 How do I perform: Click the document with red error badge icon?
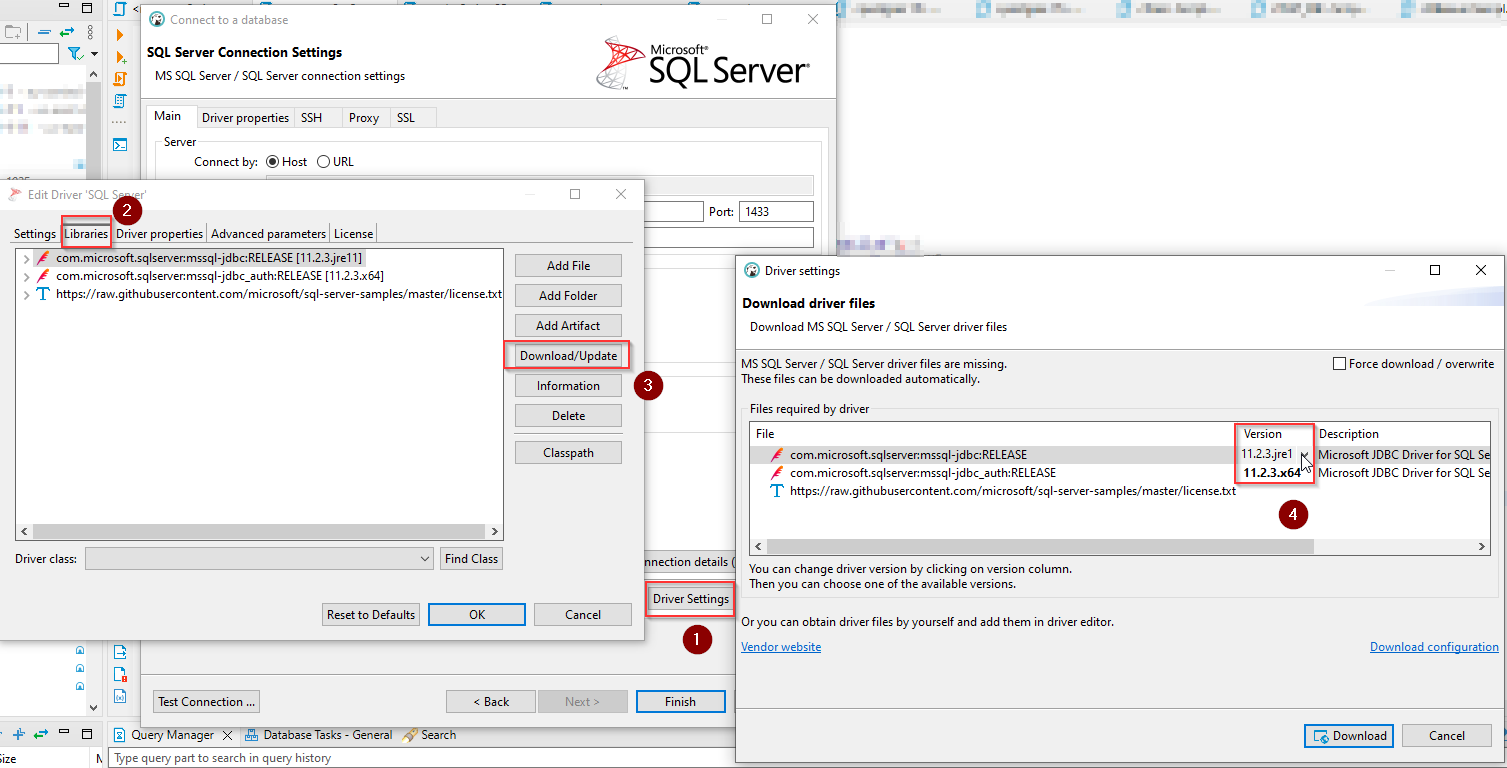tap(119, 675)
